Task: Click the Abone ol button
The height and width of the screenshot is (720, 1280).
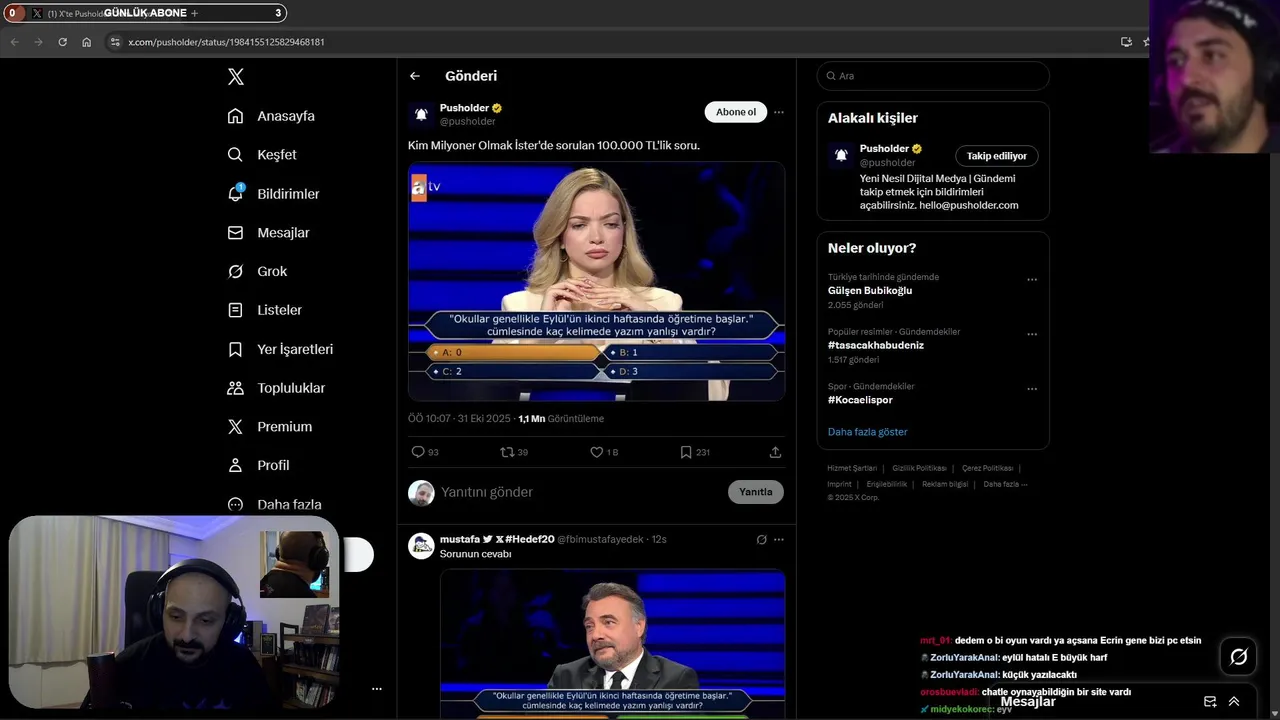Action: click(x=736, y=112)
